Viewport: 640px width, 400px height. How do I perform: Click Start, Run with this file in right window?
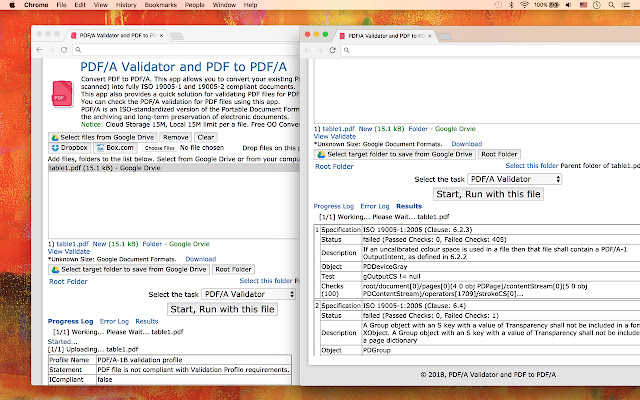point(488,193)
